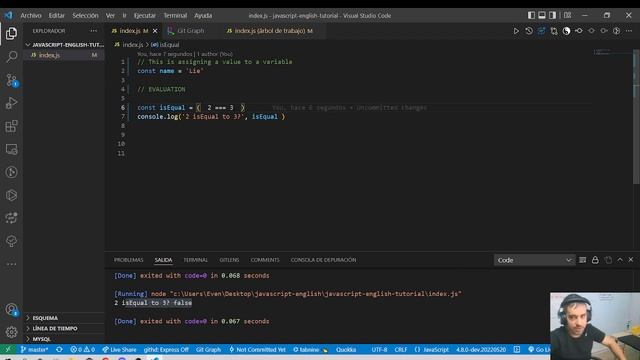
Task: Open the Ayuda menu
Action: click(203, 16)
